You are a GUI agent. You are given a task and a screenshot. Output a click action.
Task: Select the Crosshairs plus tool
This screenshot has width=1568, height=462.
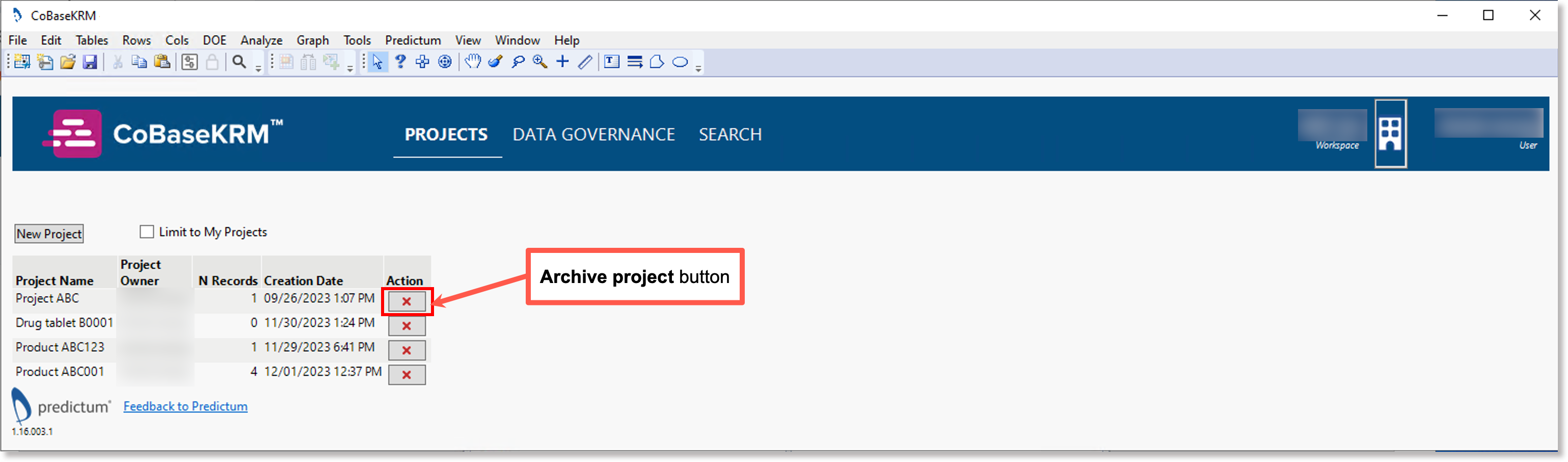click(x=562, y=62)
